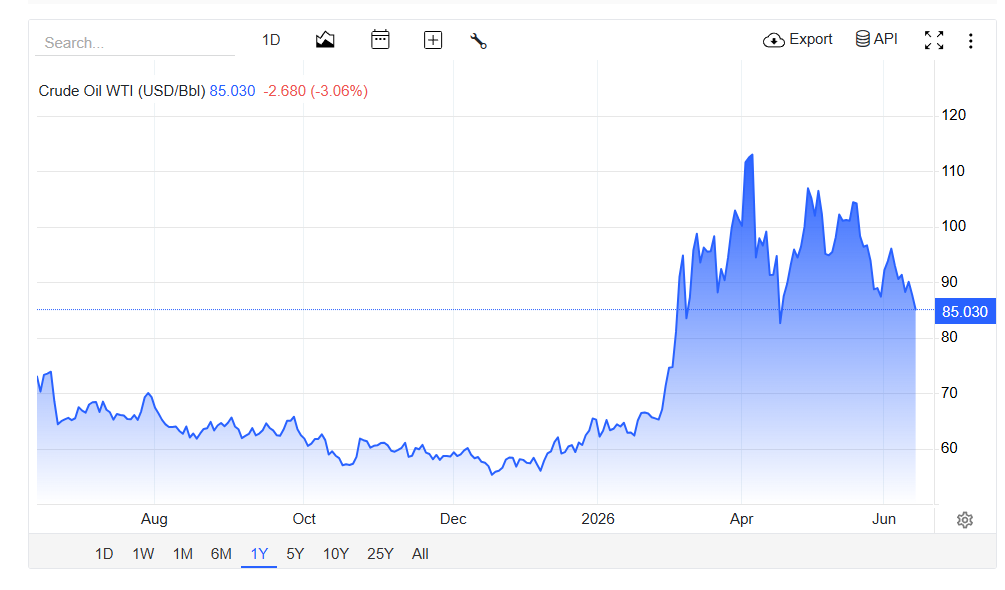Select the All time range
The height and width of the screenshot is (590, 1005).
[x=420, y=553]
